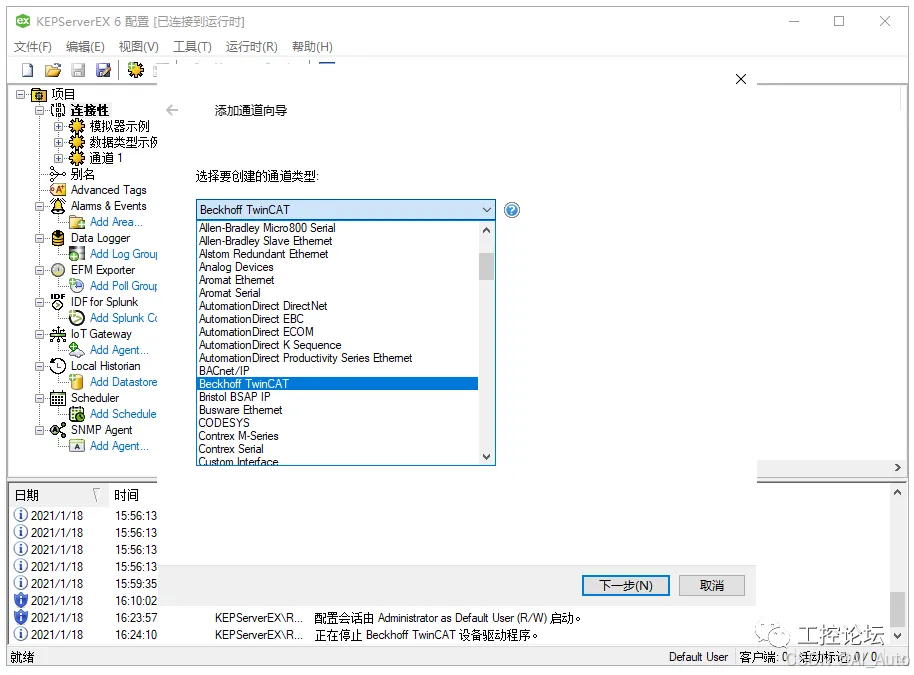This screenshot has width=914, height=675.
Task: Click driver list scrollbar down arrow
Action: click(487, 457)
